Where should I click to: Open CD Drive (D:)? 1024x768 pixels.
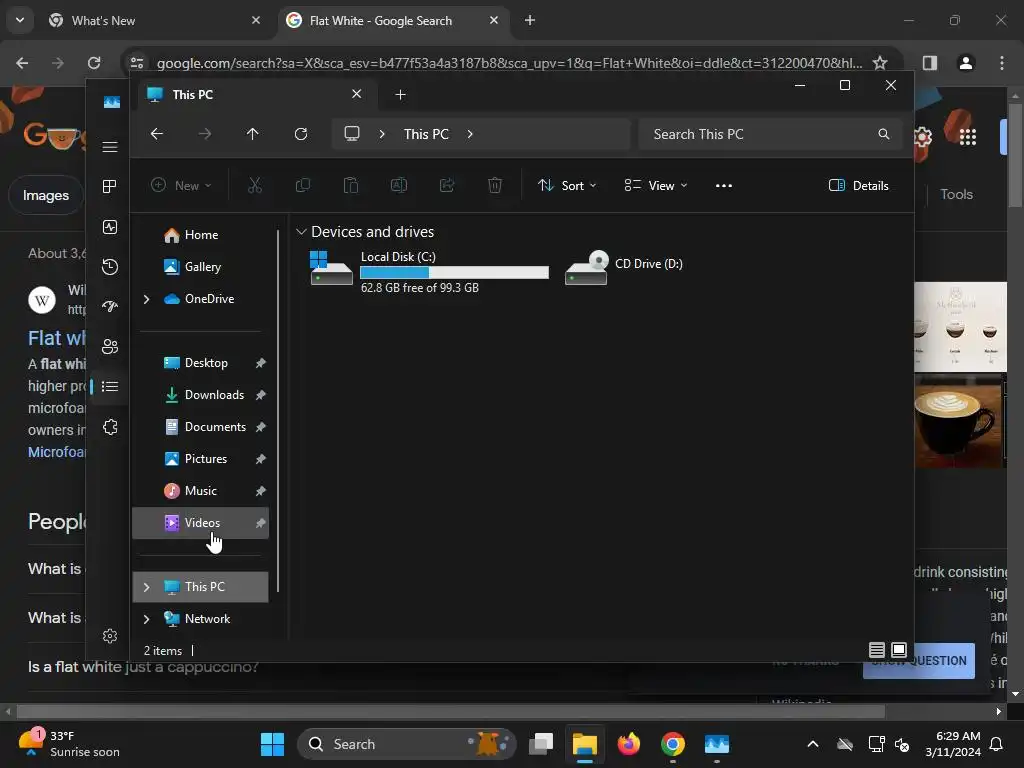[624, 266]
